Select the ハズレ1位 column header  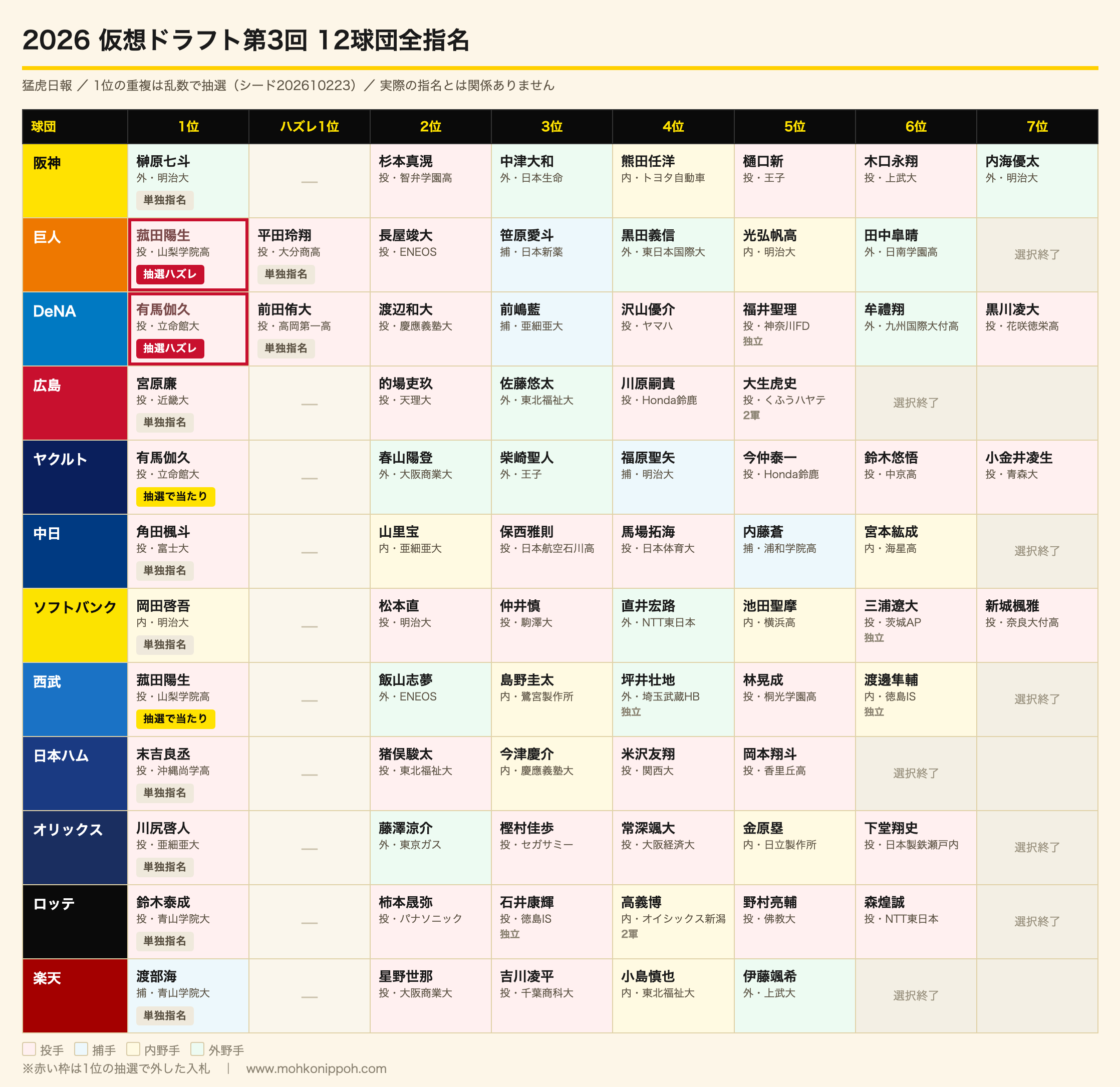(309, 126)
